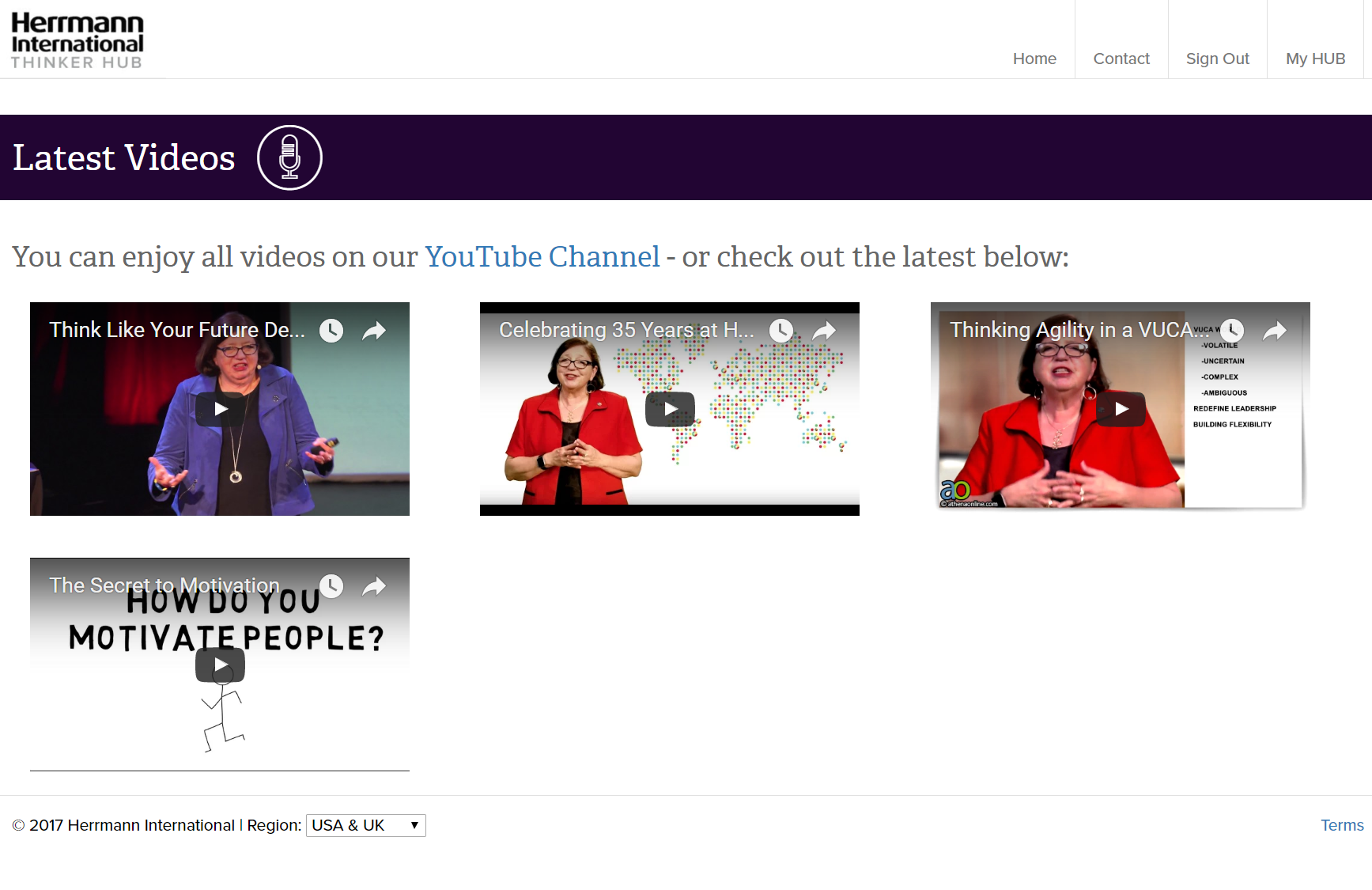
Task: Click share arrow on Celebrating 35 Years video
Action: (824, 331)
